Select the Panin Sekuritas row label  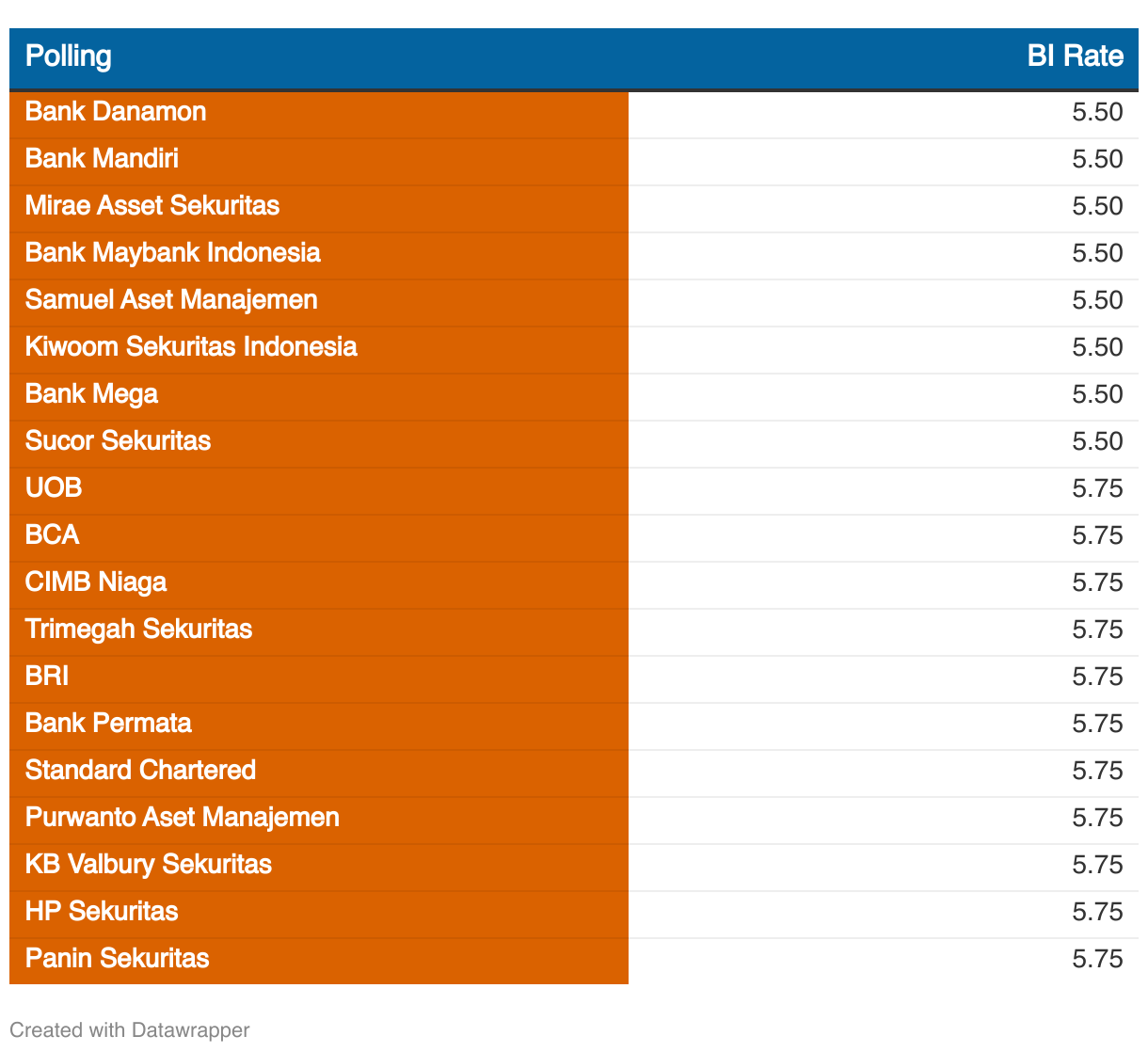coord(118,959)
